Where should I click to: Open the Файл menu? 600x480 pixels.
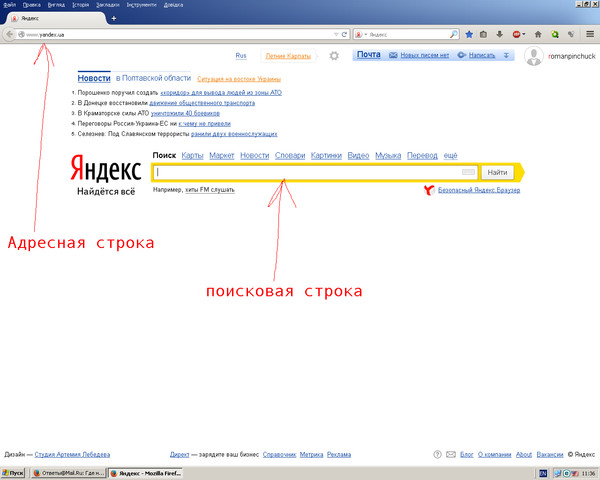click(10, 5)
